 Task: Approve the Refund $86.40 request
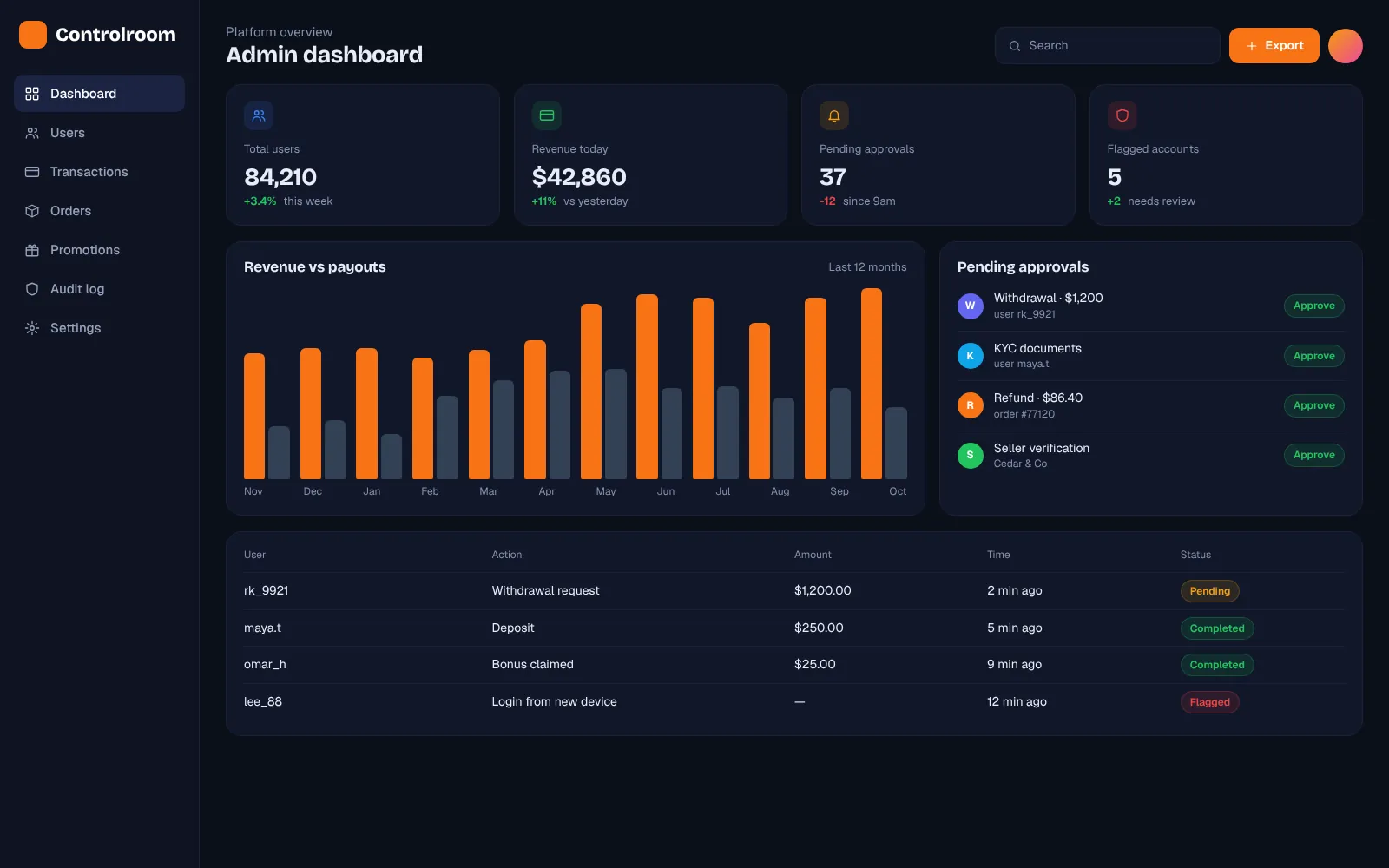click(1314, 405)
